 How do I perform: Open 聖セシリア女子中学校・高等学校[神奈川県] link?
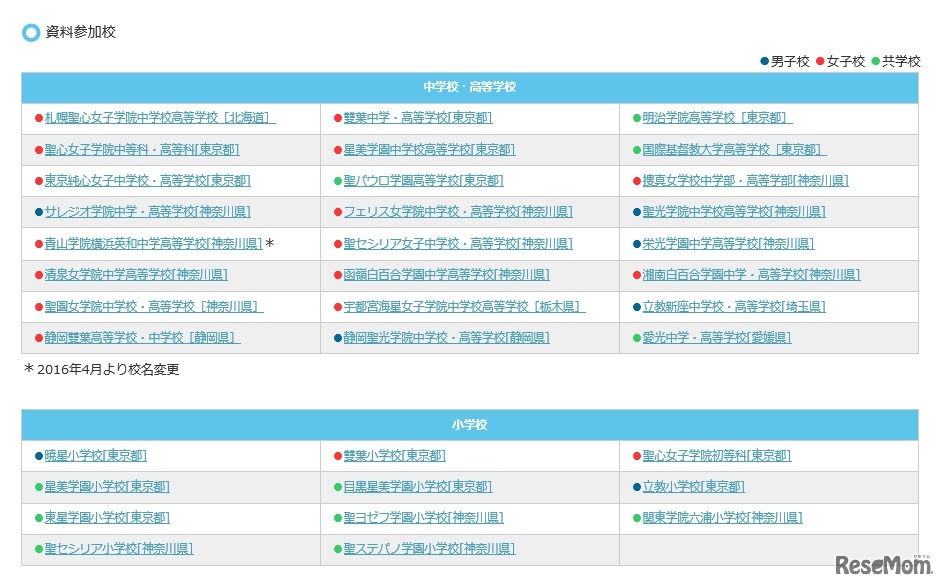click(459, 244)
